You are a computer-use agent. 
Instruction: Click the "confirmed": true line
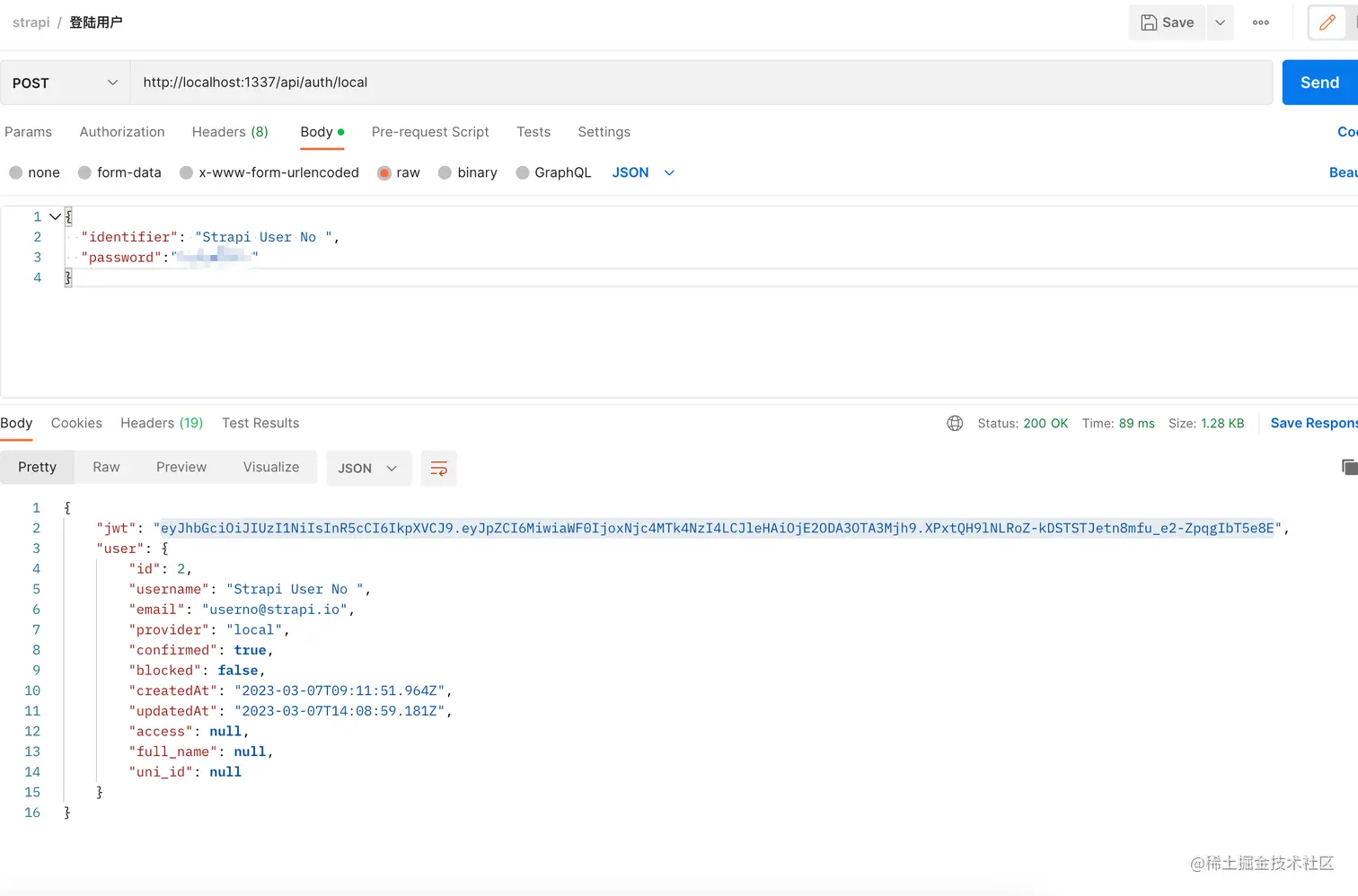(200, 650)
